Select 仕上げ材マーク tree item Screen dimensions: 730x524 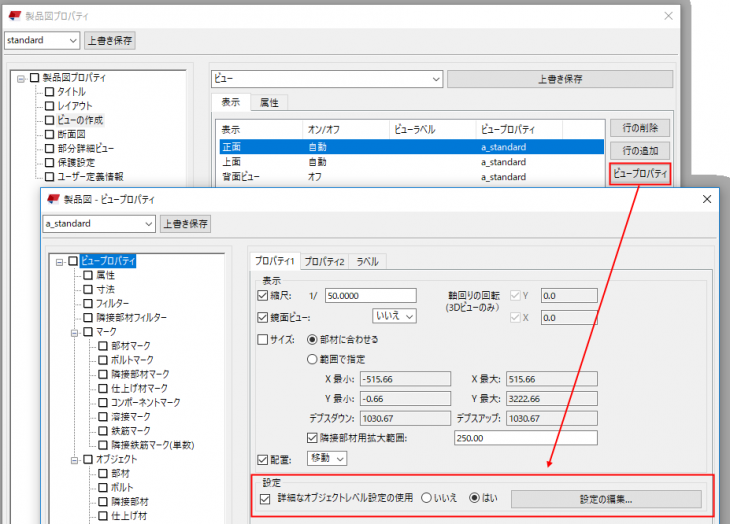pos(139,388)
